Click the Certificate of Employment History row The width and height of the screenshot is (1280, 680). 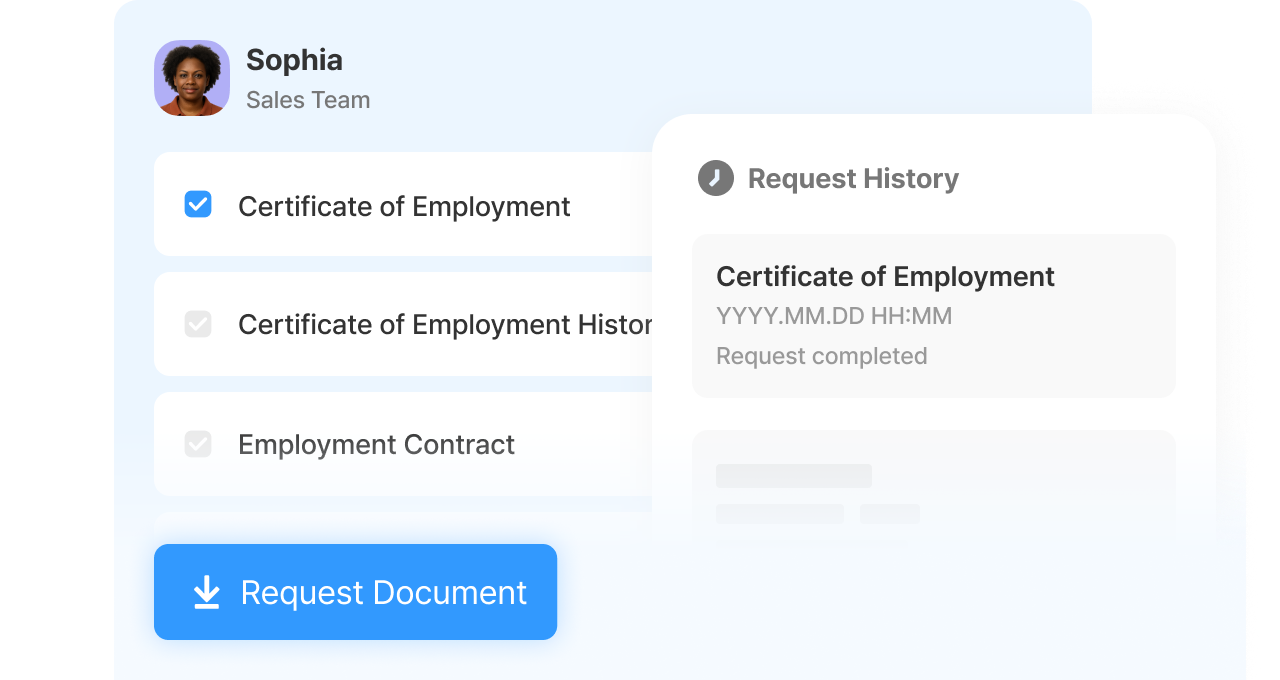coord(404,324)
